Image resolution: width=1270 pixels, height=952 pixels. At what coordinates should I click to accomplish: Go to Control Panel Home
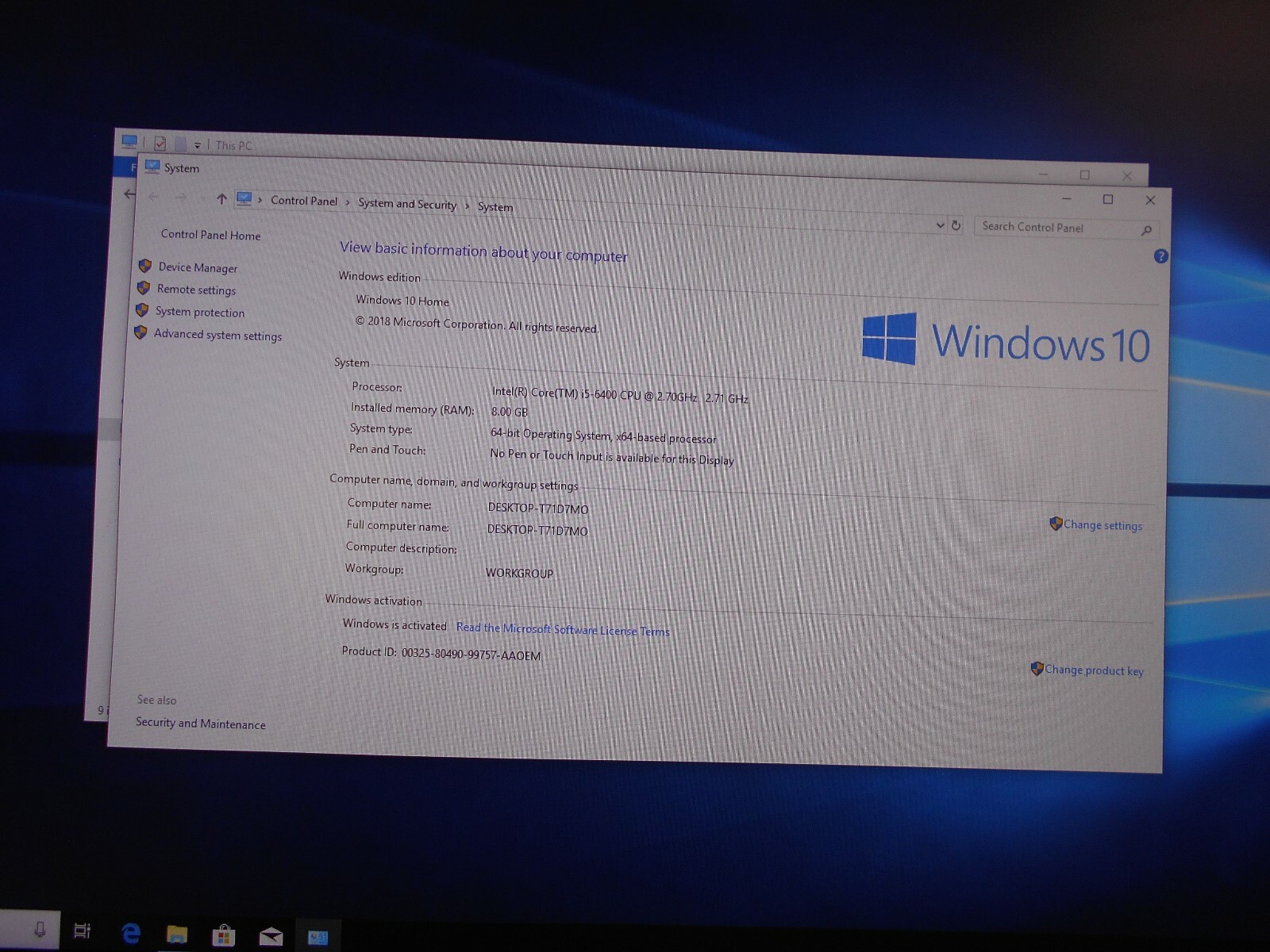pyautogui.click(x=210, y=235)
